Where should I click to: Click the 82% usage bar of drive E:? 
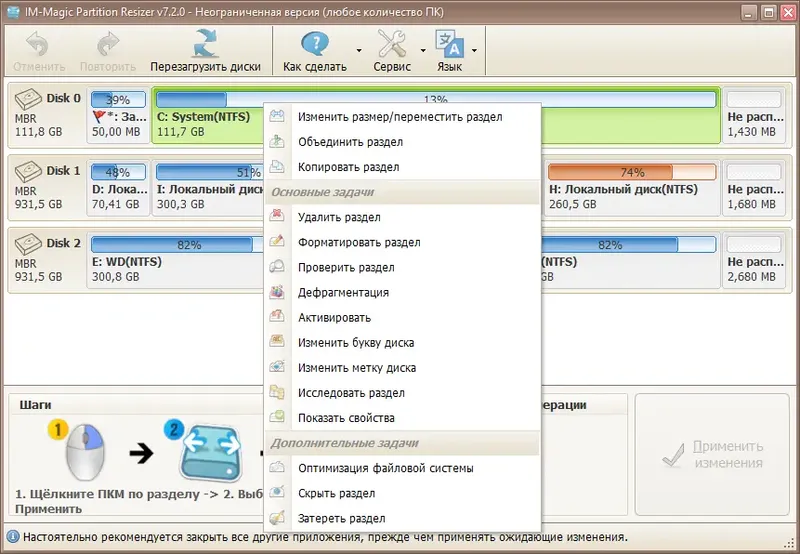pos(177,245)
